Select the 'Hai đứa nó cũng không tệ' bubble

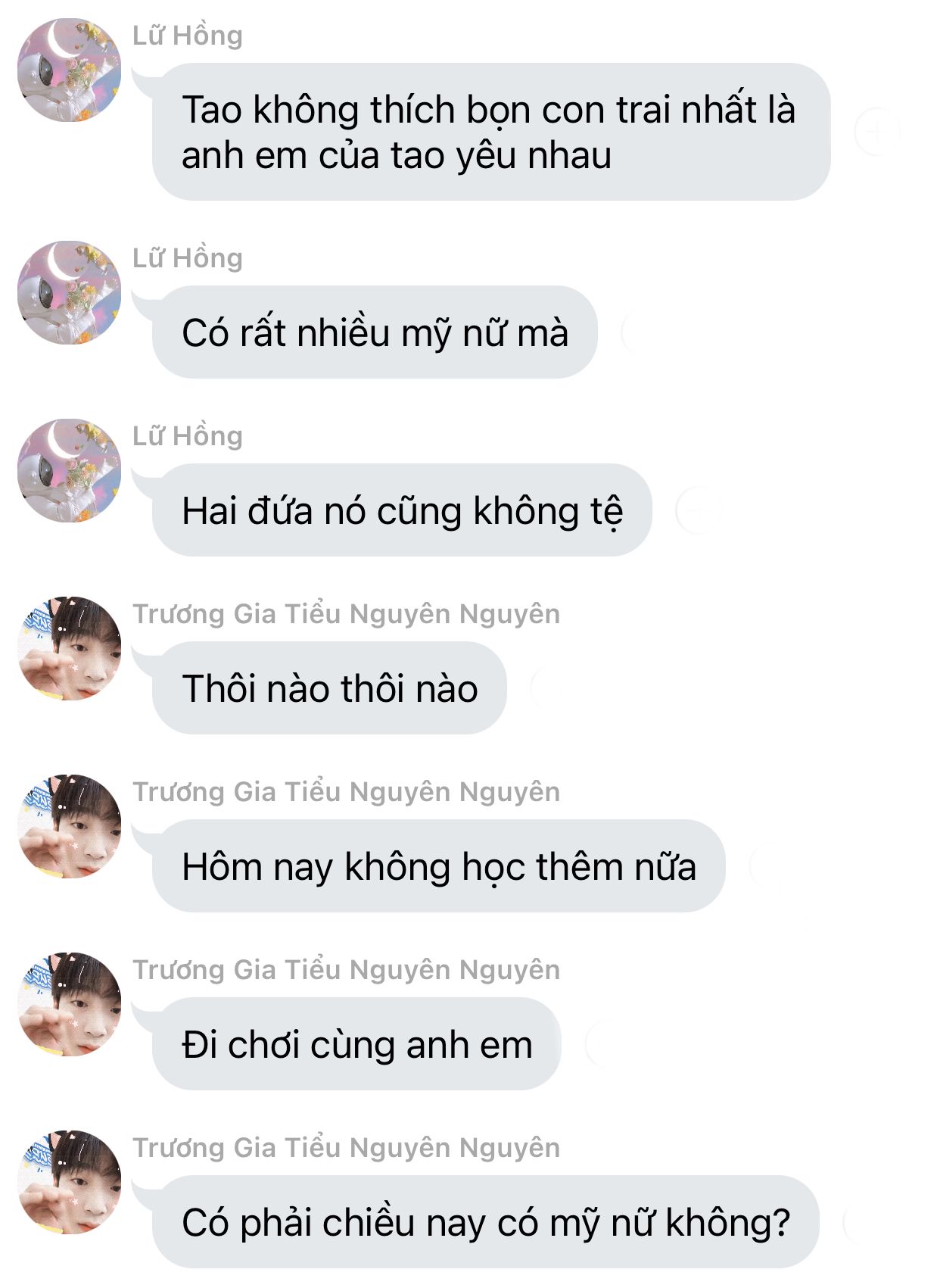[x=402, y=510]
